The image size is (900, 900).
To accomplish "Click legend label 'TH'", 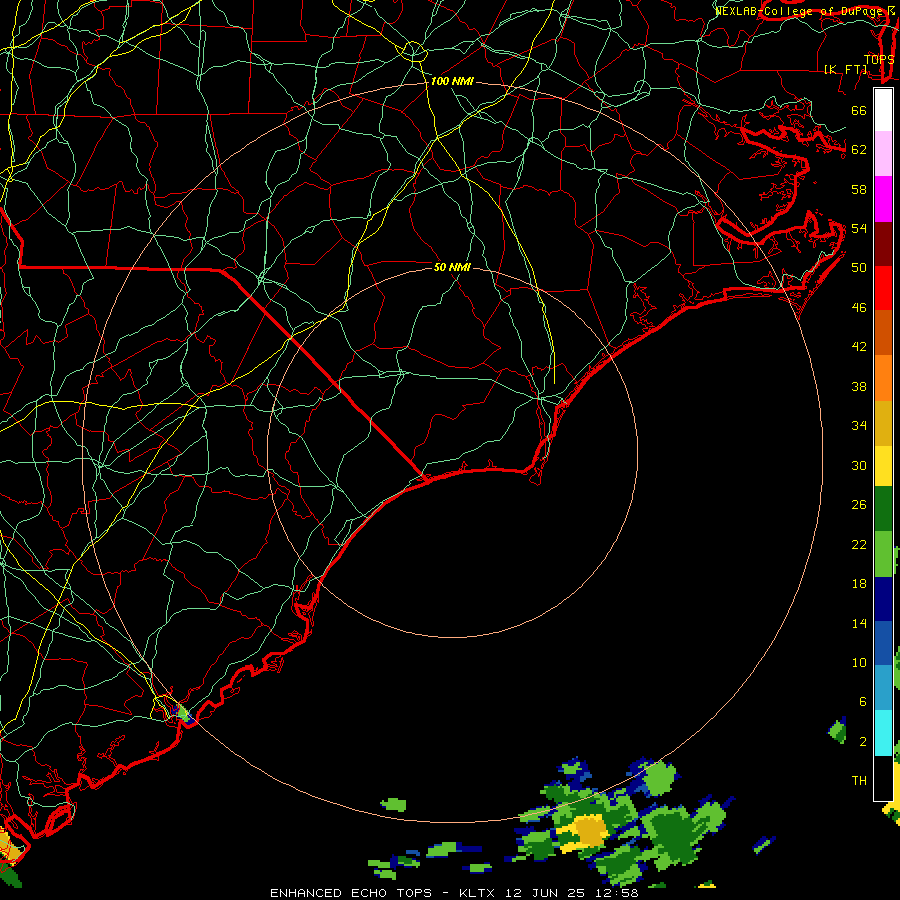I will [x=859, y=781].
